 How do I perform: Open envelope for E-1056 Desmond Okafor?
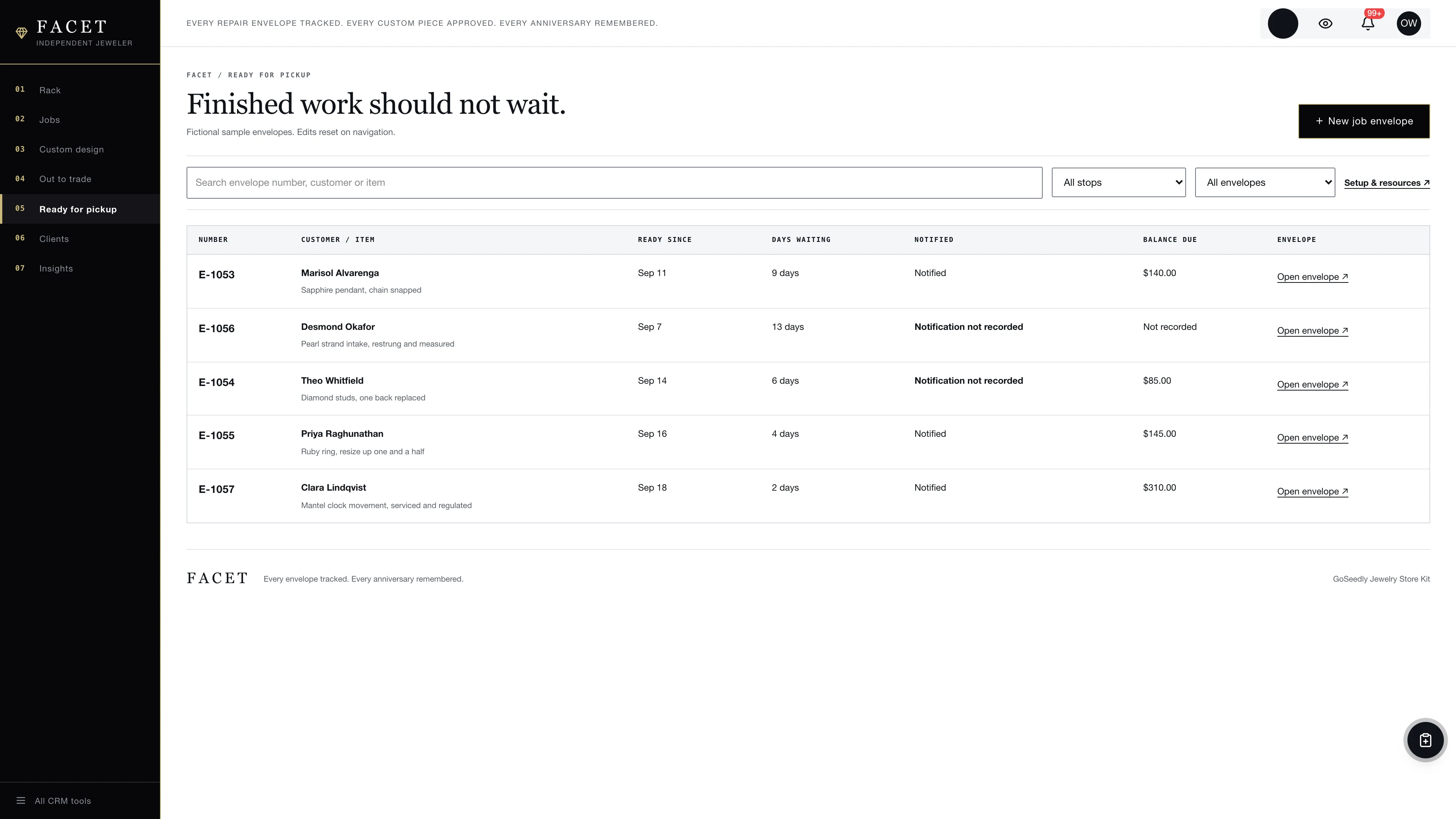pos(1312,331)
